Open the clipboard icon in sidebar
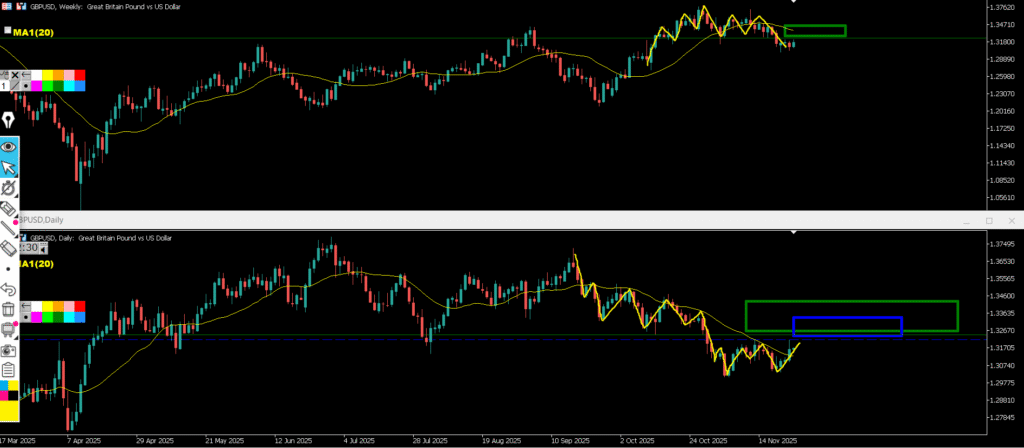This screenshot has height=448, width=1024. point(9,371)
